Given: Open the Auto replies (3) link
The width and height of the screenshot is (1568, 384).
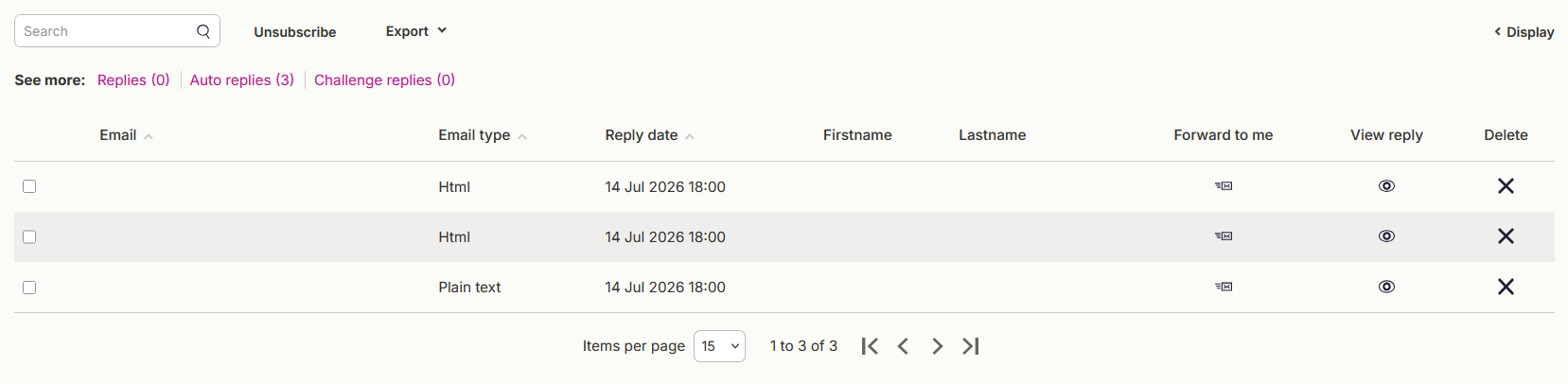Looking at the screenshot, I should [x=242, y=80].
